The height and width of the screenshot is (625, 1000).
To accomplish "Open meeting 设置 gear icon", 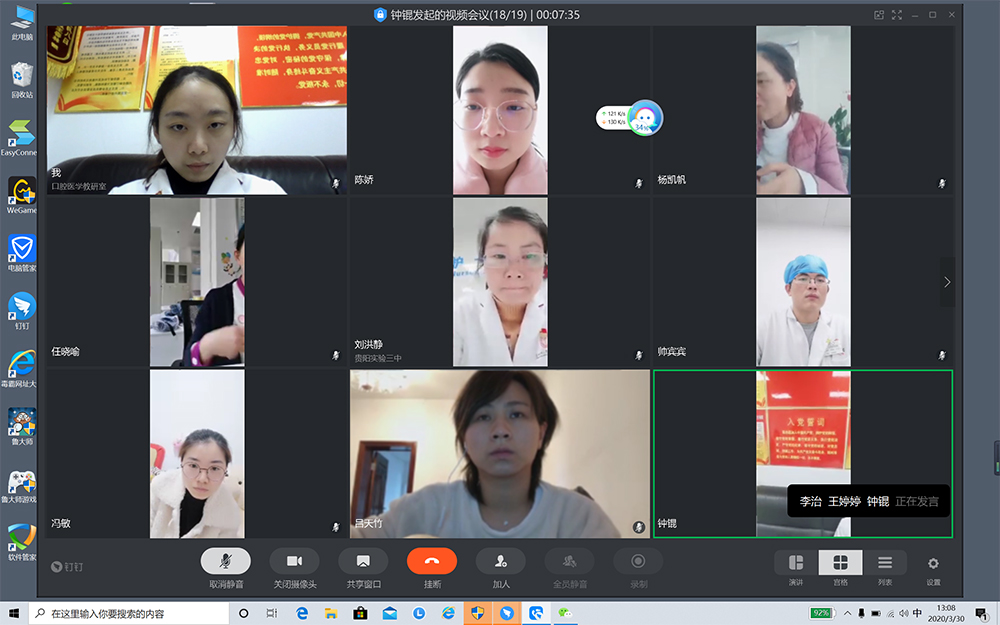I will tap(933, 564).
